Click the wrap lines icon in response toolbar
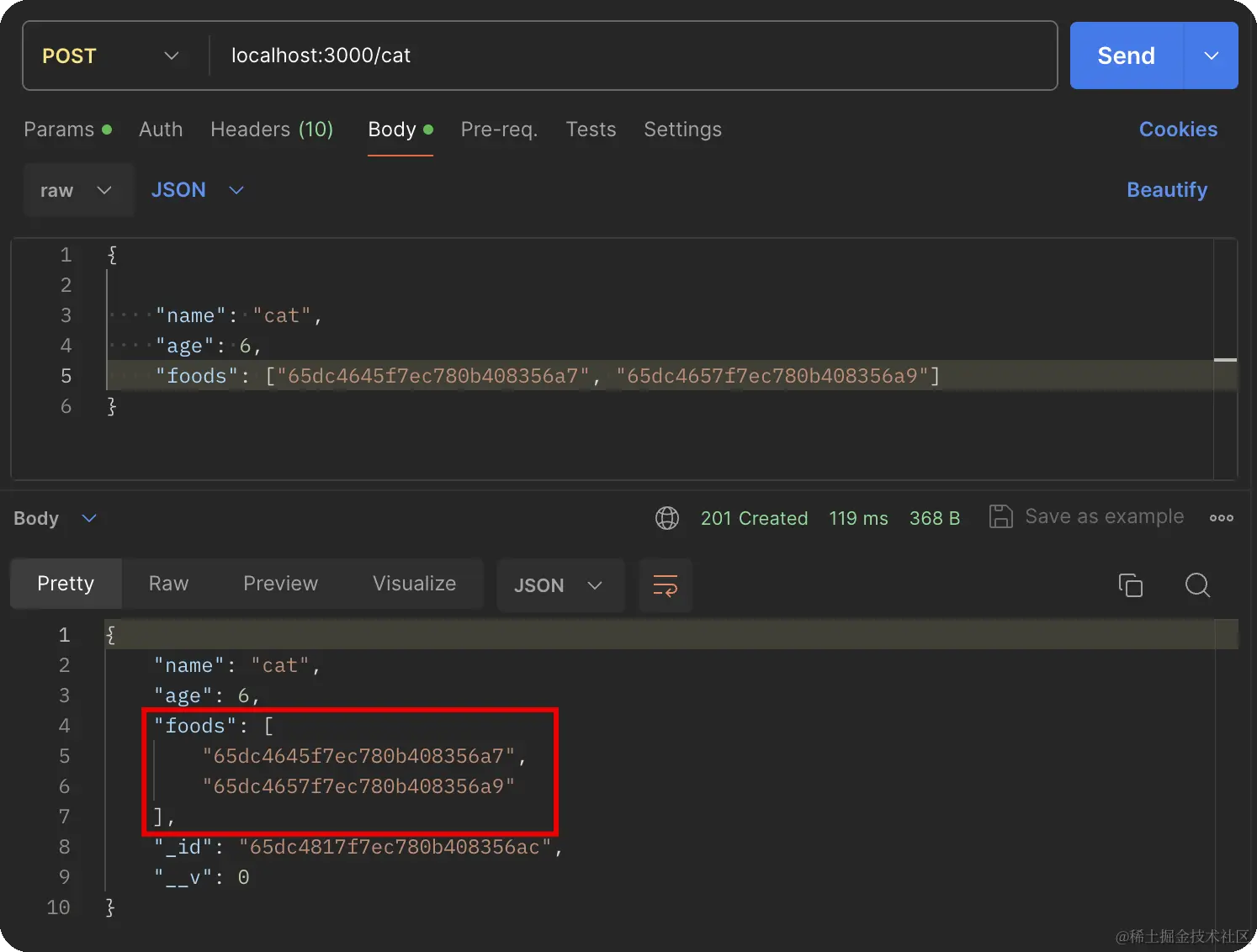 pos(665,585)
